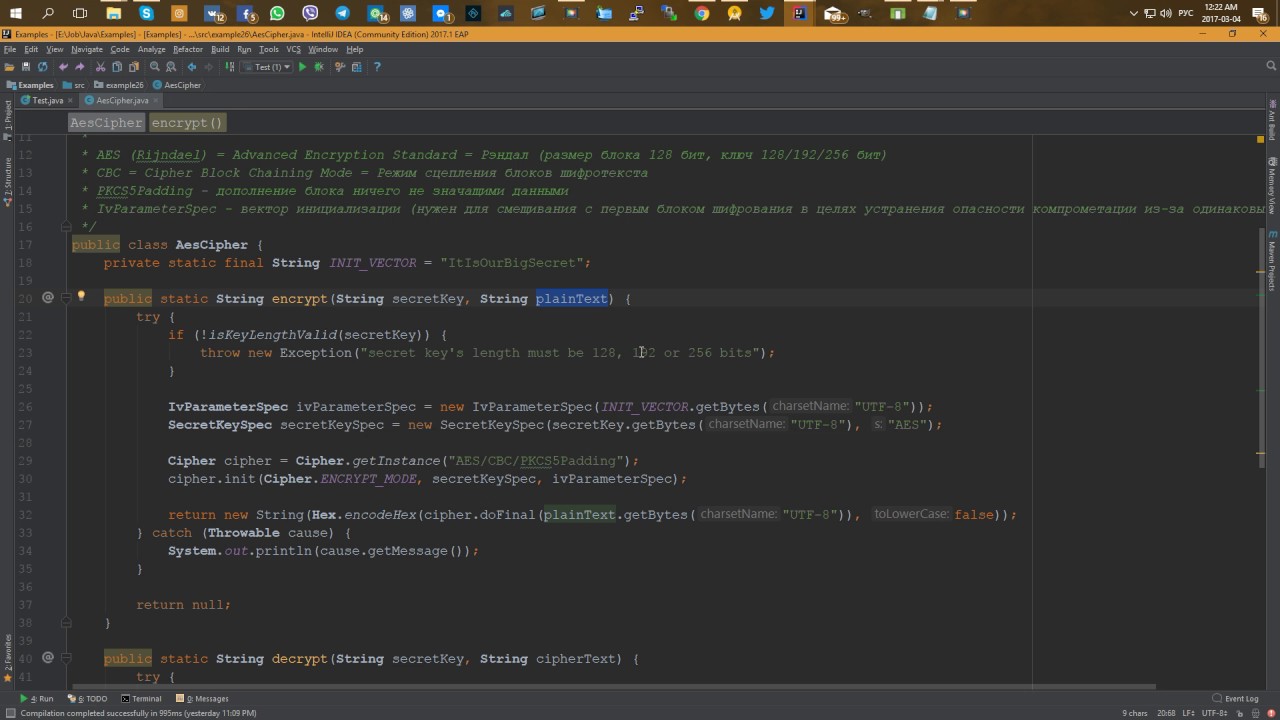Click the @ gutter marker on line 20

click(47, 298)
